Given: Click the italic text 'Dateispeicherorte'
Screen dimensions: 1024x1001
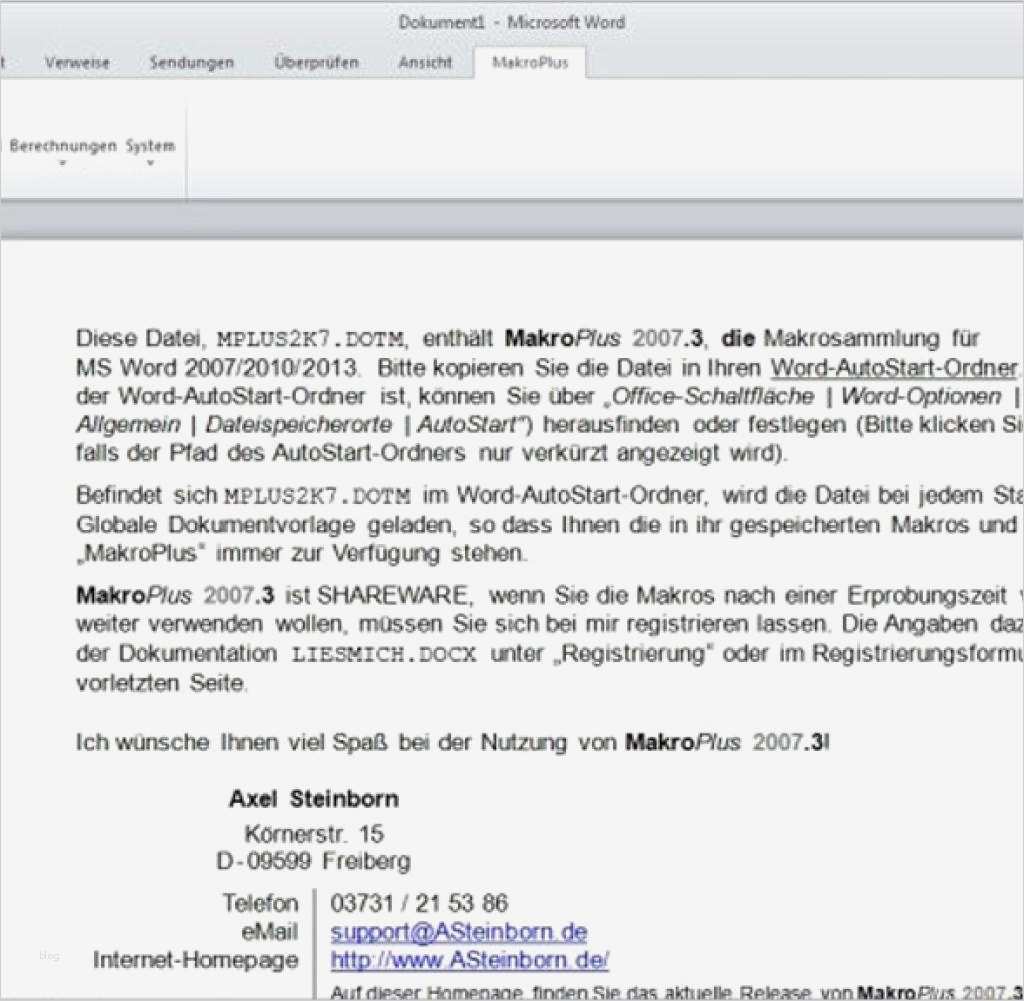Looking at the screenshot, I should pos(299,425).
